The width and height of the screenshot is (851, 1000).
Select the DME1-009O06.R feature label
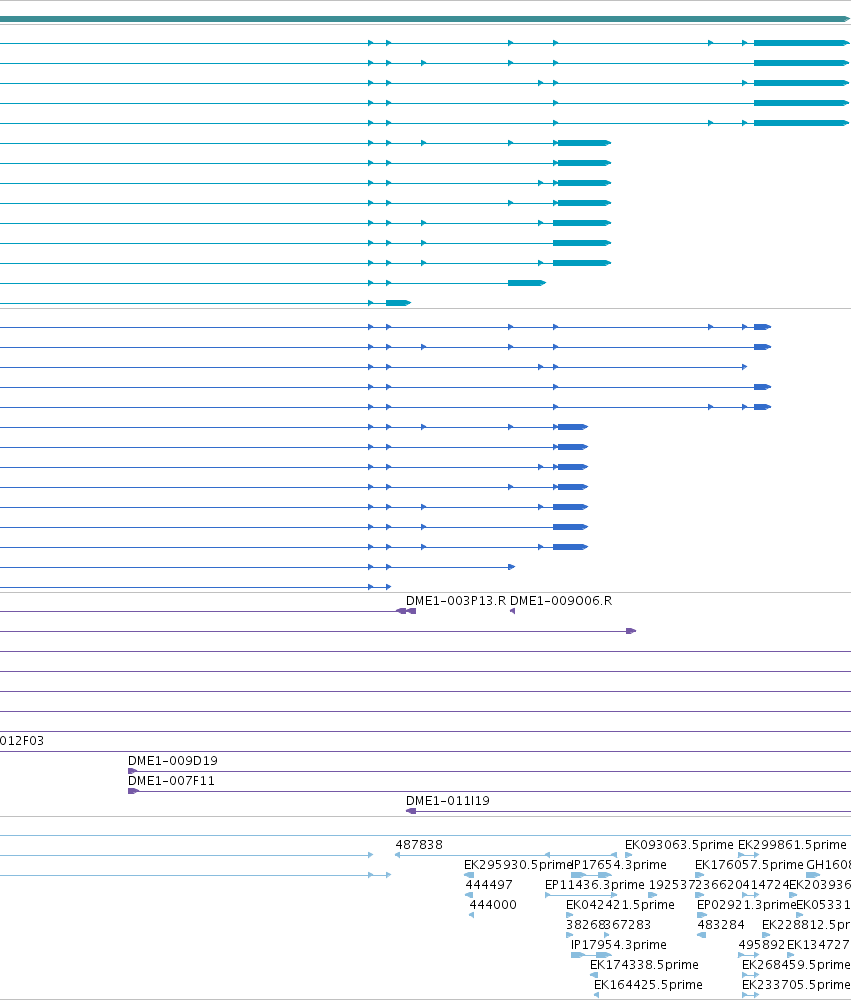pyautogui.click(x=561, y=601)
